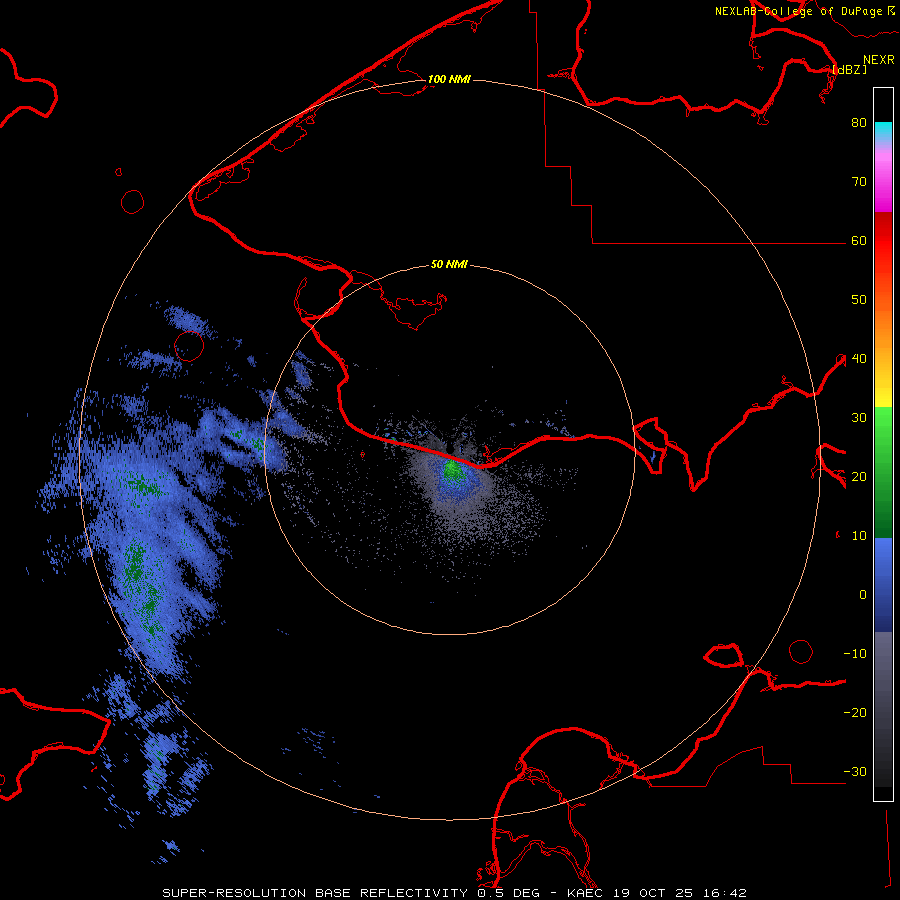Viewport: 900px width, 900px height.
Task: Click the 50 NMI range ring label
Action: tap(449, 264)
